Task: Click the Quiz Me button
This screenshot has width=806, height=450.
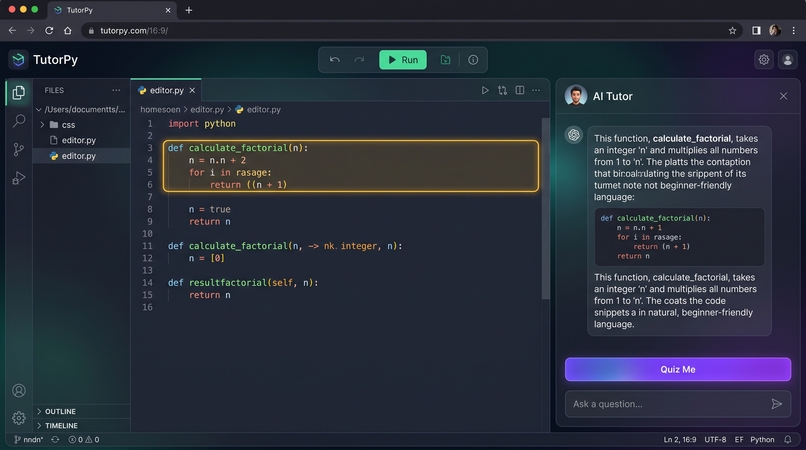Action: point(677,369)
